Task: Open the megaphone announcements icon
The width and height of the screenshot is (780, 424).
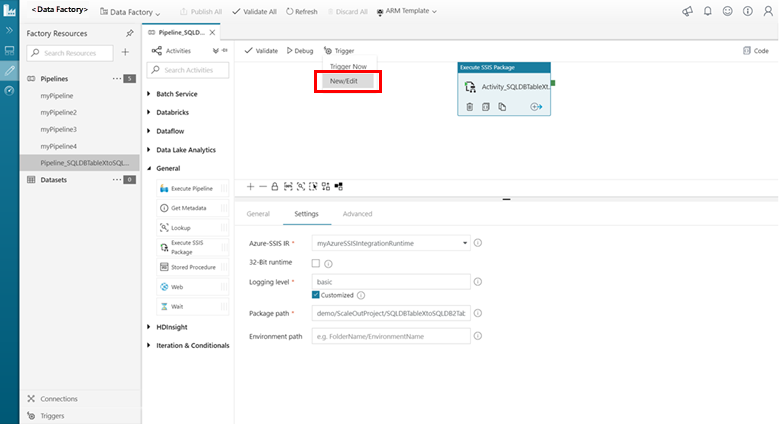Action: pyautogui.click(x=687, y=11)
